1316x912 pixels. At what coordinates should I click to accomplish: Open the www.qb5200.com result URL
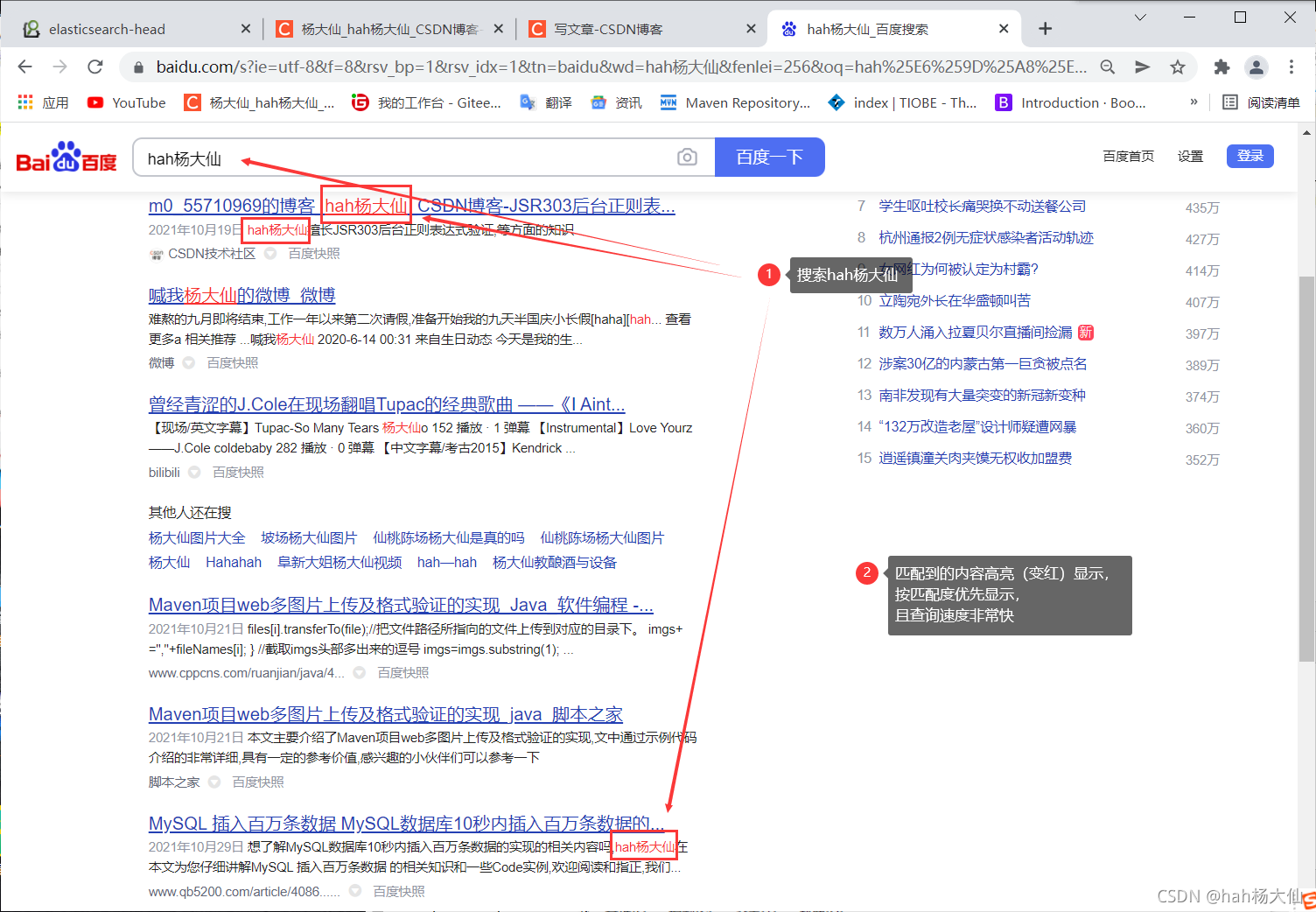click(x=244, y=891)
